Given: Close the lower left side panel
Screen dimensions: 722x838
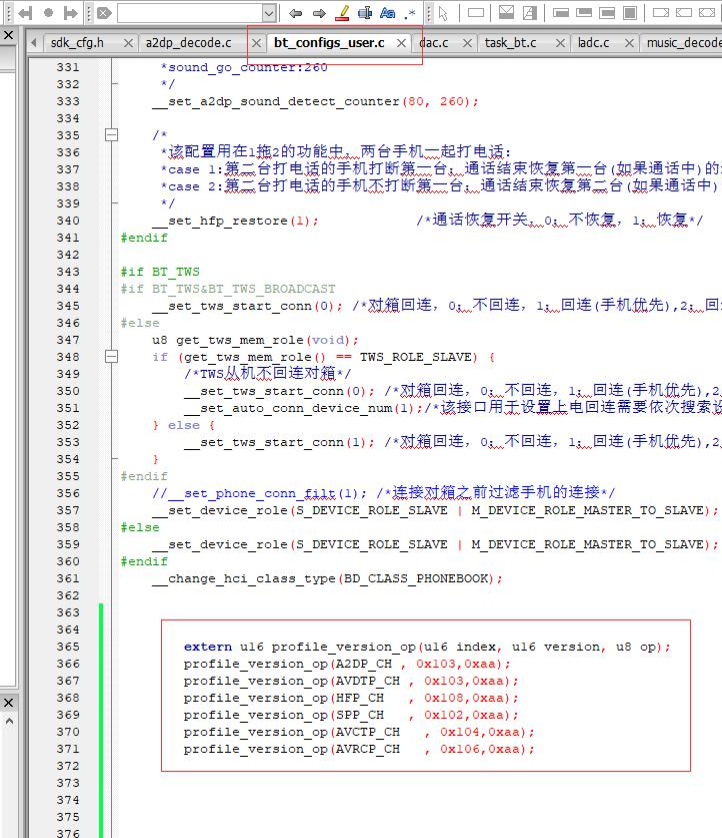Looking at the screenshot, I should [x=9, y=702].
